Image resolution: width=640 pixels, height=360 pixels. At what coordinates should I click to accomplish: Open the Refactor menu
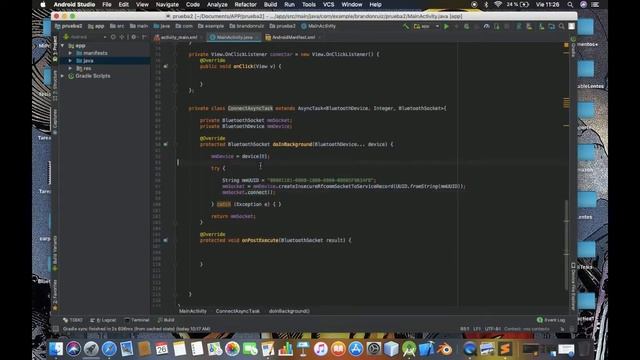tap(245, 4)
